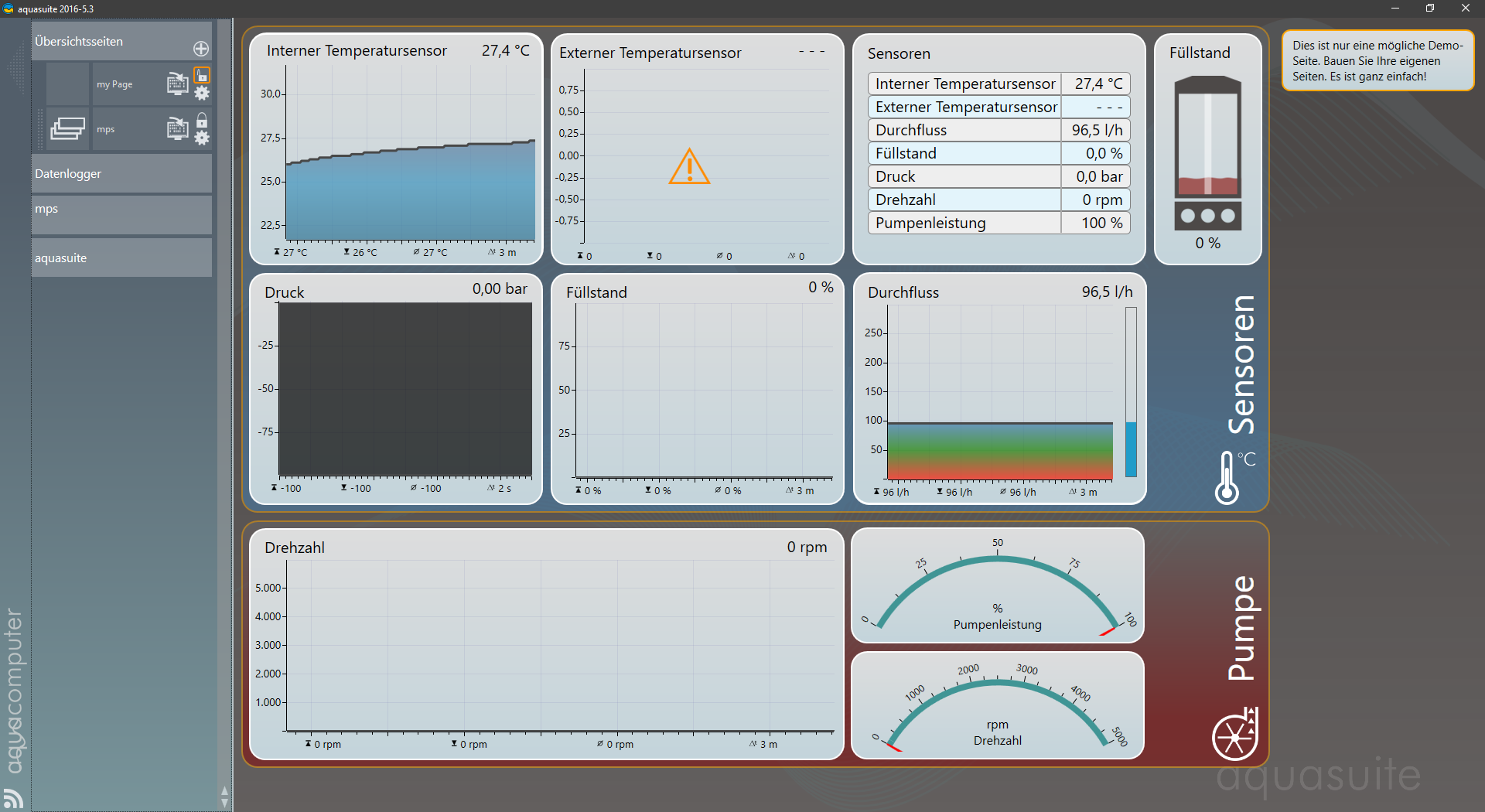This screenshot has height=812, width=1485.
Task: Click the pump fan icon in Pumpe panel
Action: [x=1235, y=734]
